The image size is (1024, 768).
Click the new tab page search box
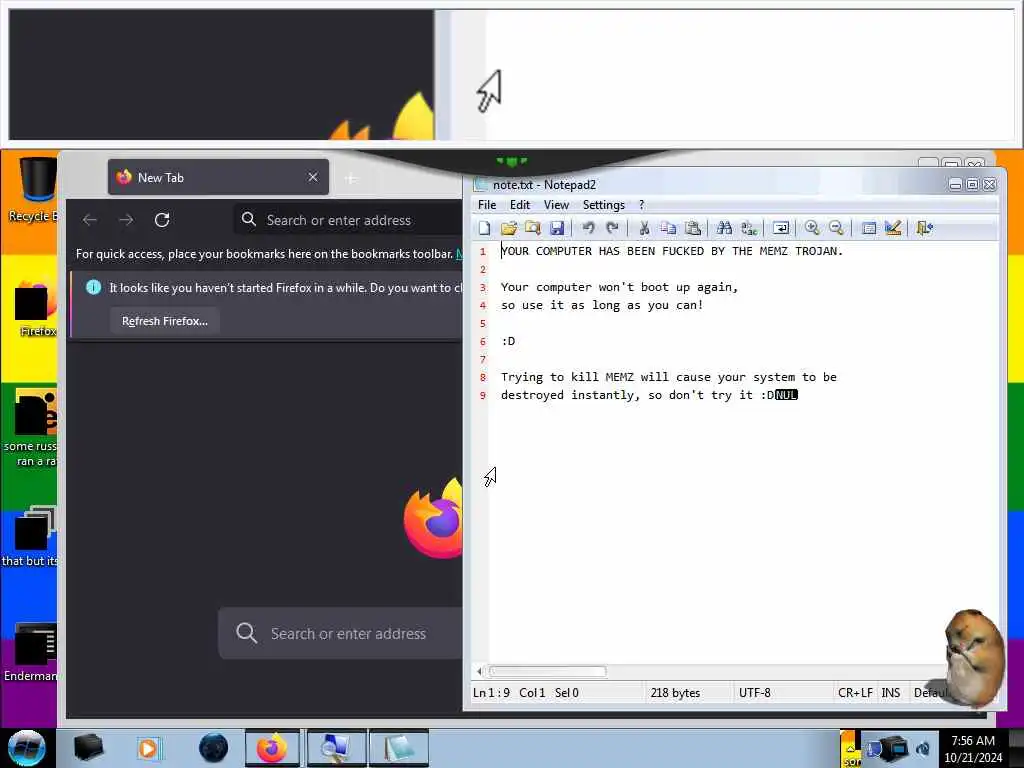pos(340,633)
